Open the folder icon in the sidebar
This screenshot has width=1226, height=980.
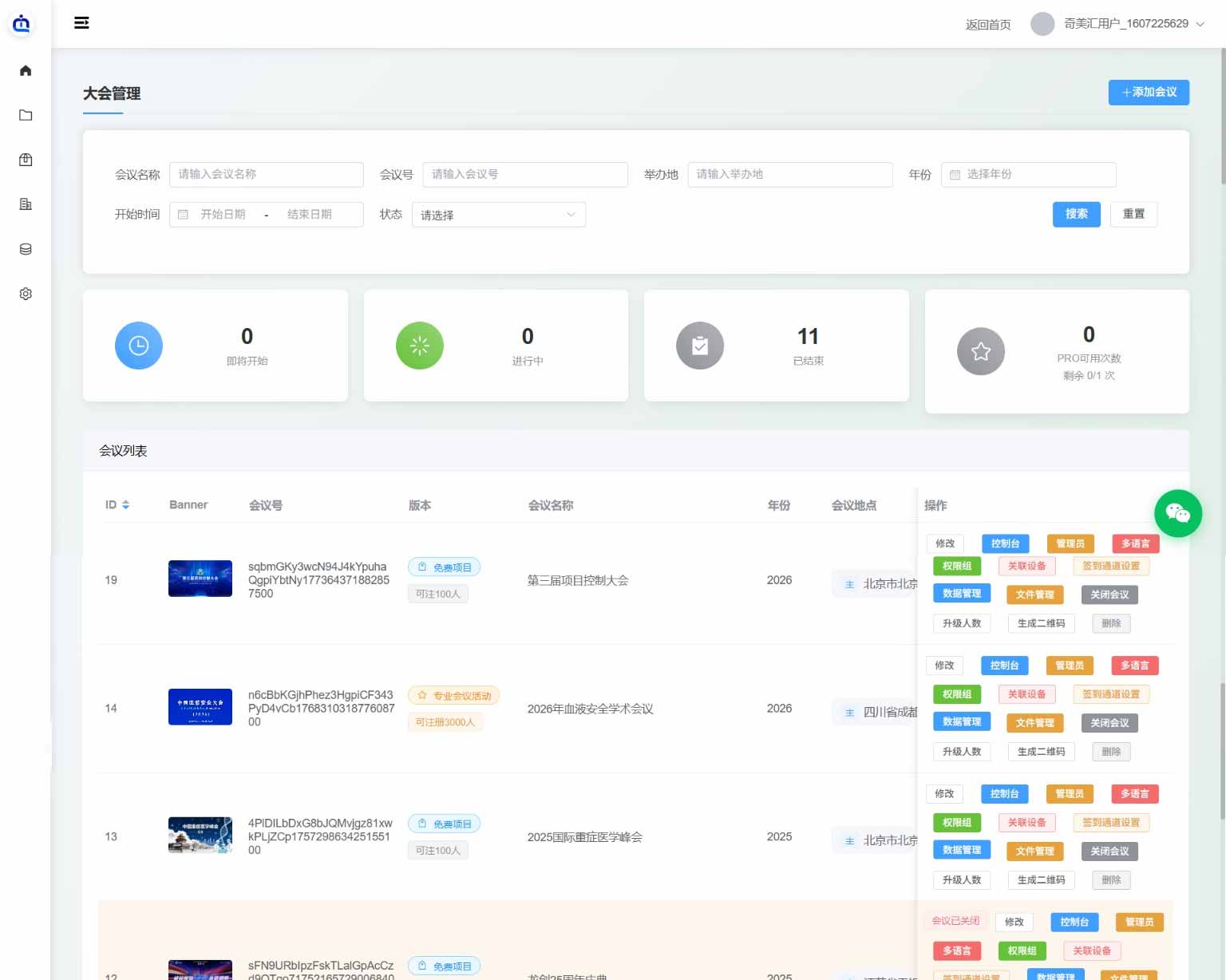[x=26, y=115]
